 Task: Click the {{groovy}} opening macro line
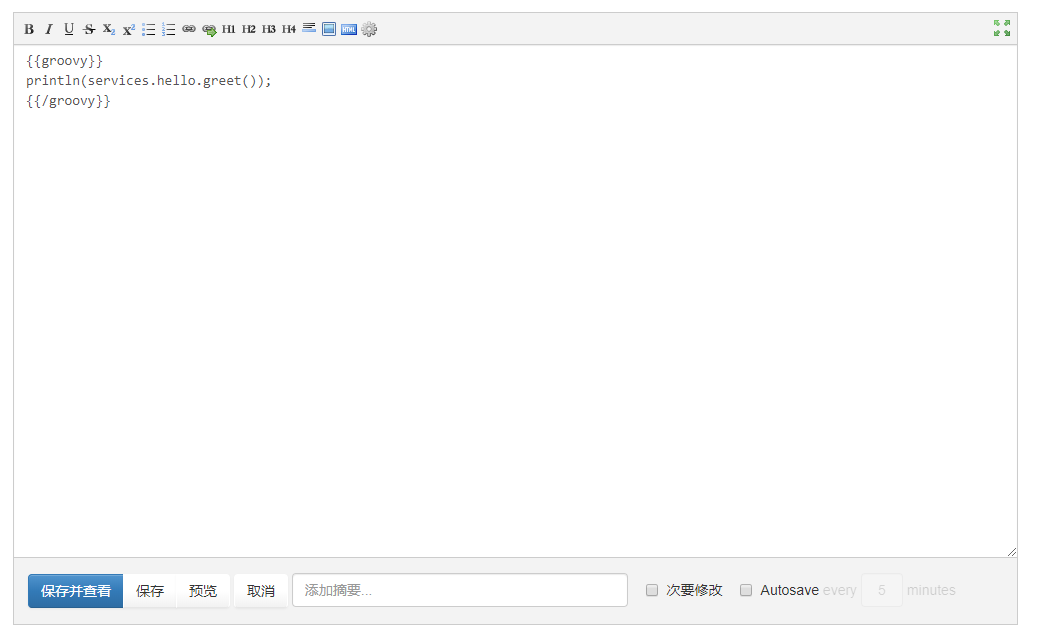pos(65,61)
